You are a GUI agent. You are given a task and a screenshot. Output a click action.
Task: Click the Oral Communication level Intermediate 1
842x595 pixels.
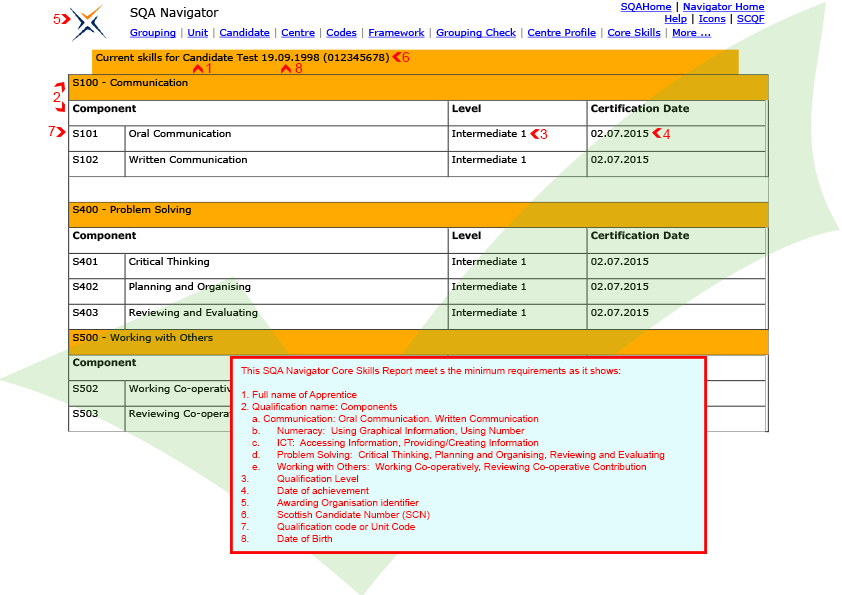(x=518, y=139)
